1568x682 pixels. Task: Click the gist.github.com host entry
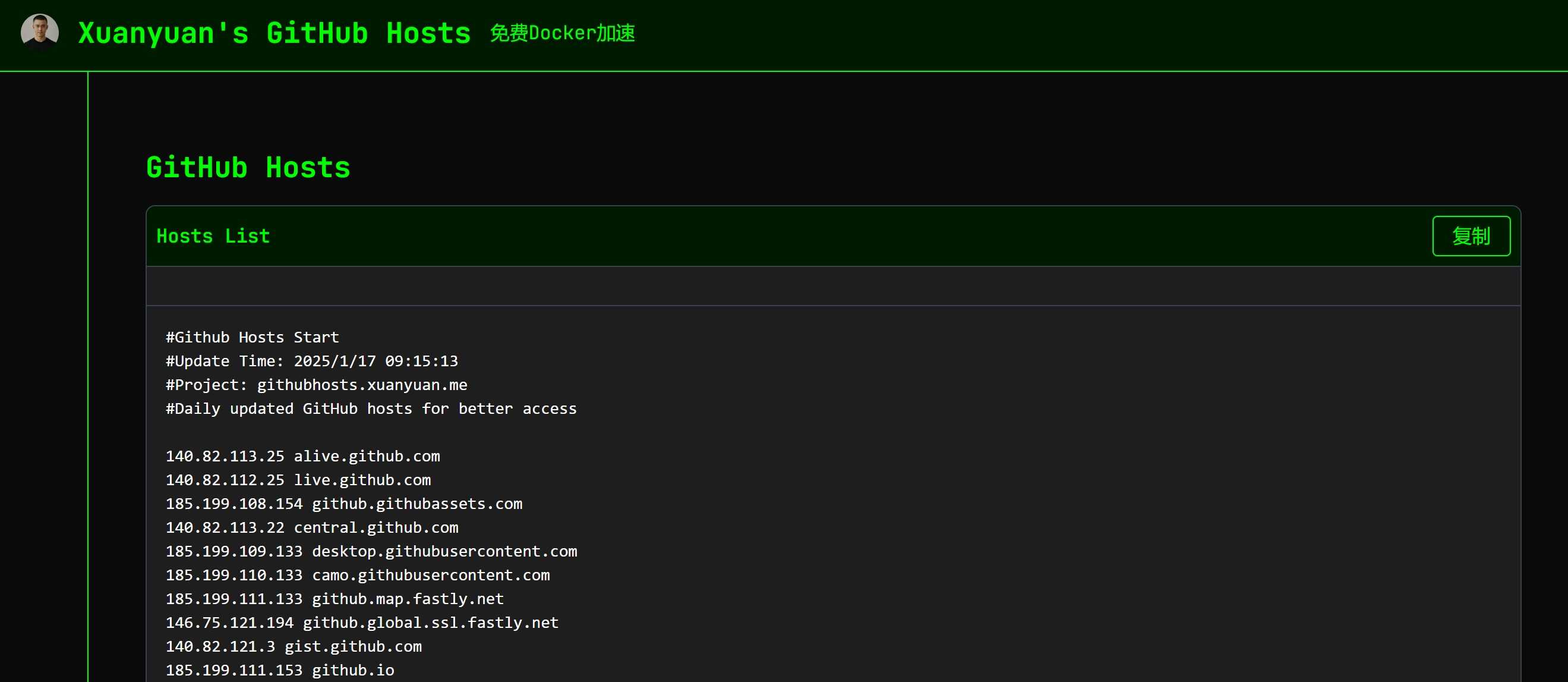294,646
